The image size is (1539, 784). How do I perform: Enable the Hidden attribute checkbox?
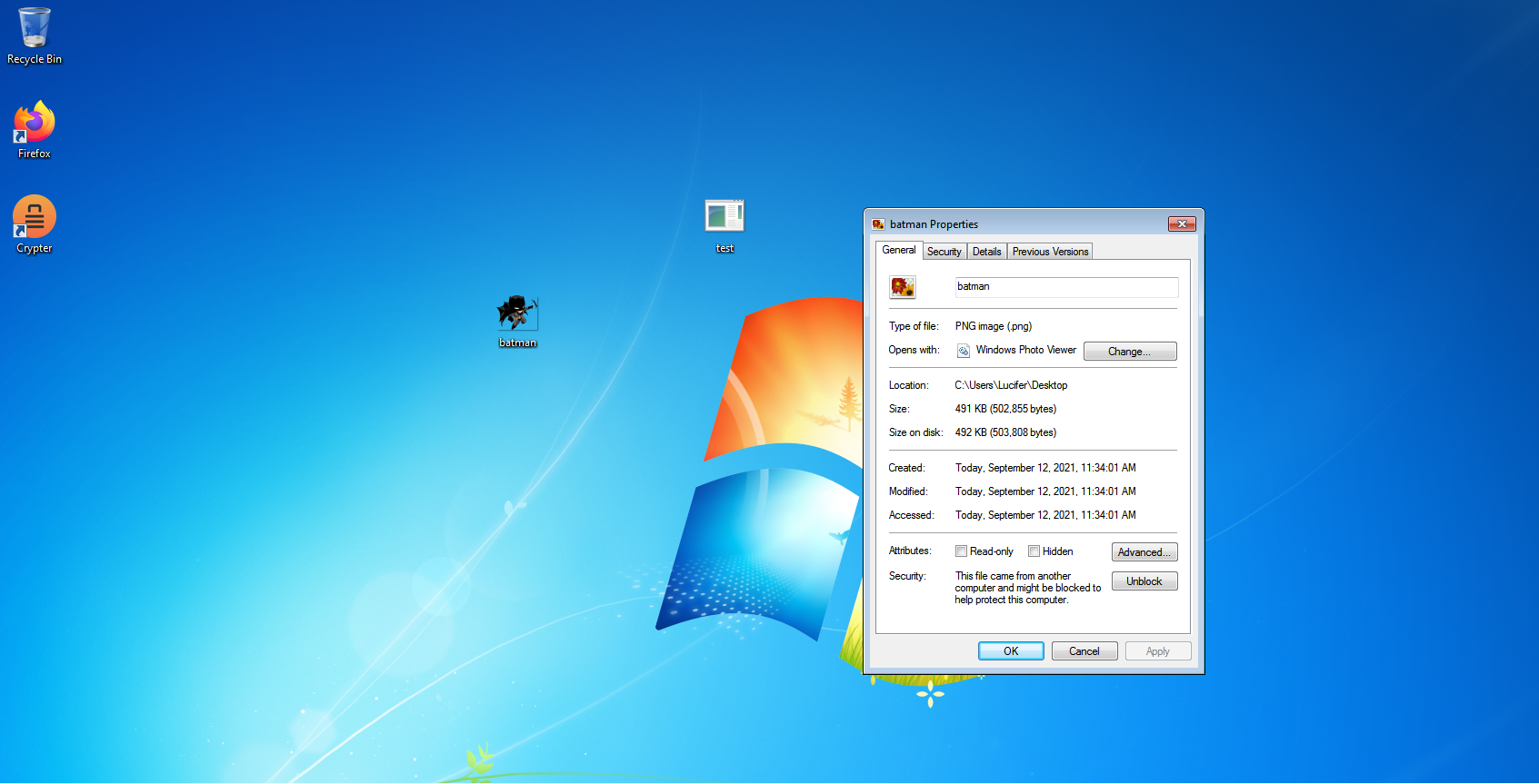1034,551
